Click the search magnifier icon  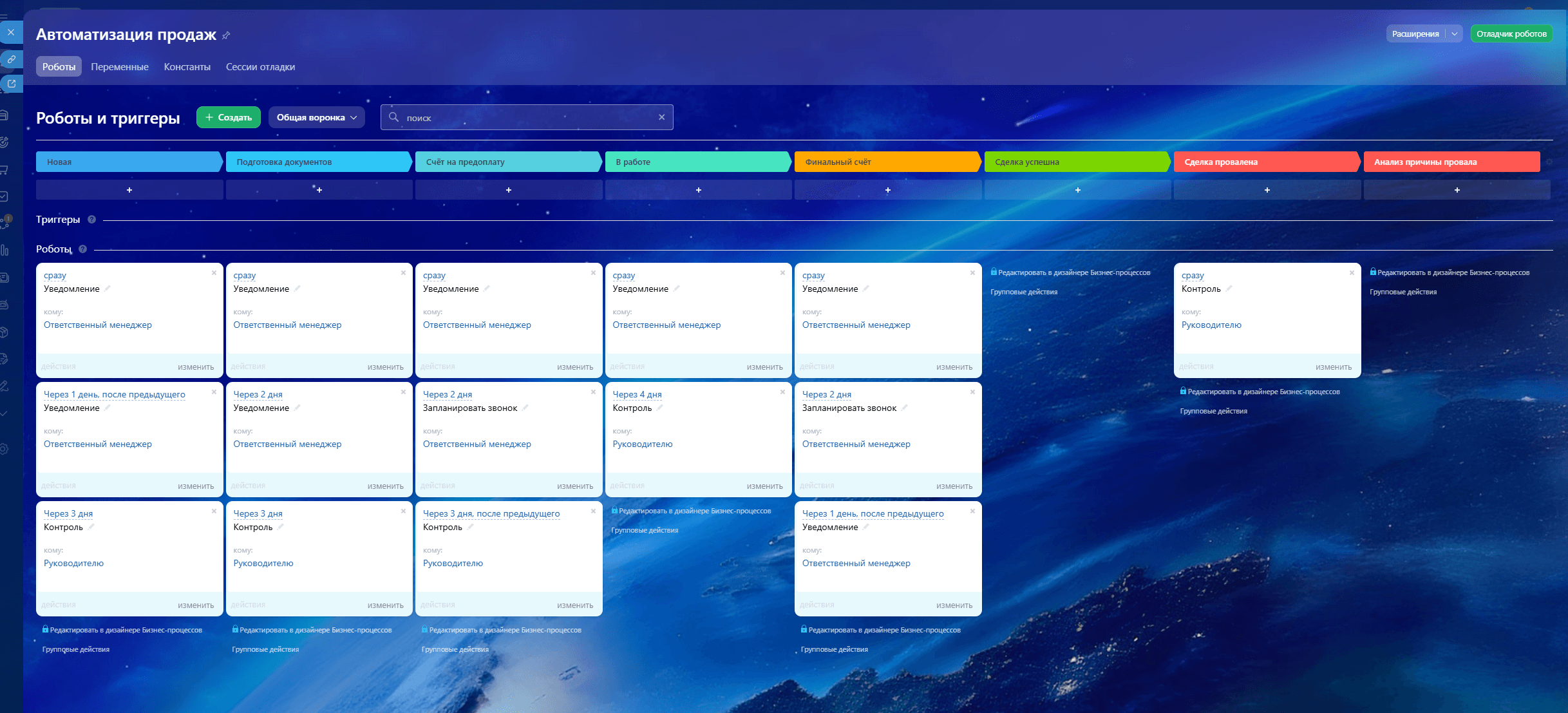[x=394, y=117]
